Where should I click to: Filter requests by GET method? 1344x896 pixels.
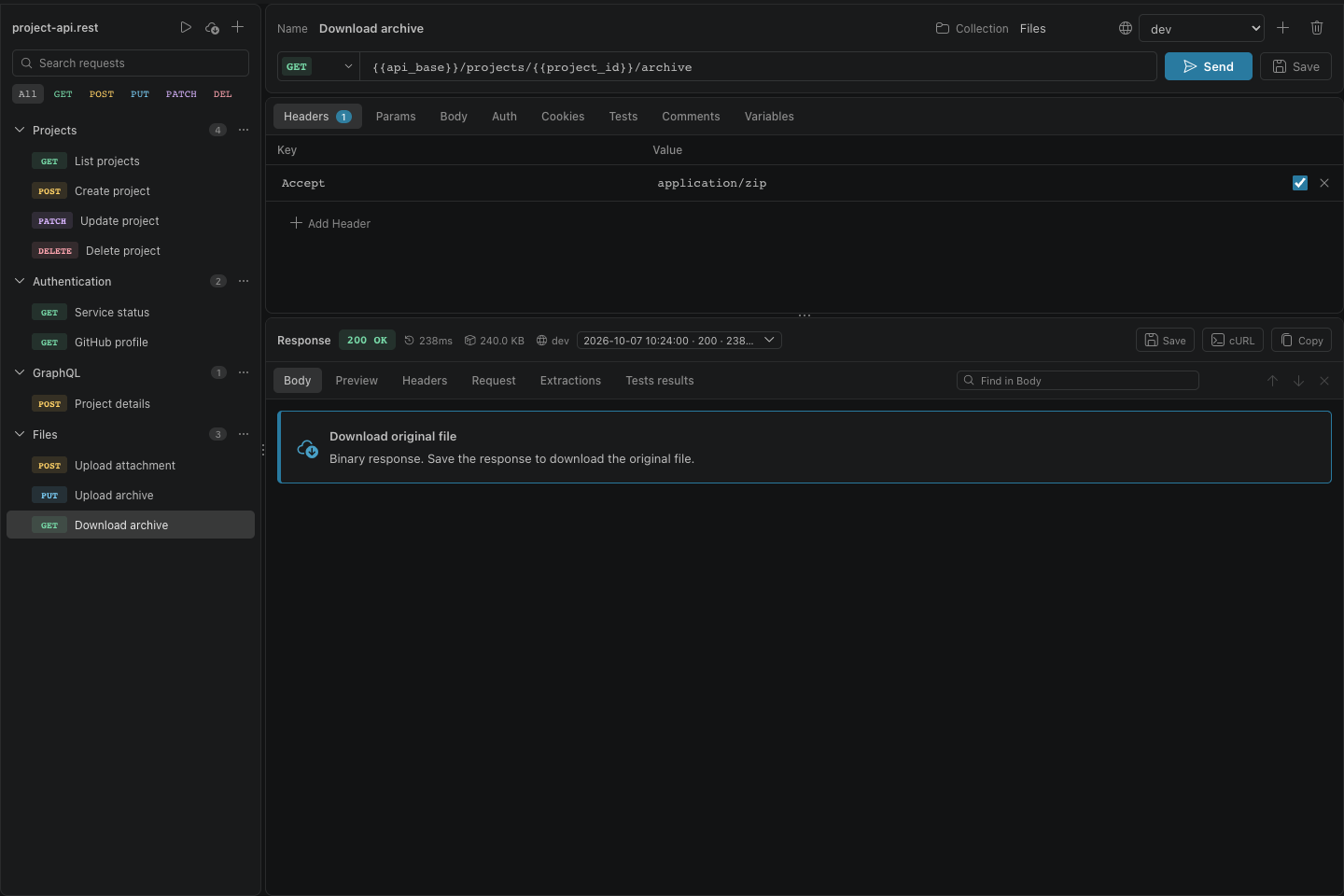(x=63, y=93)
